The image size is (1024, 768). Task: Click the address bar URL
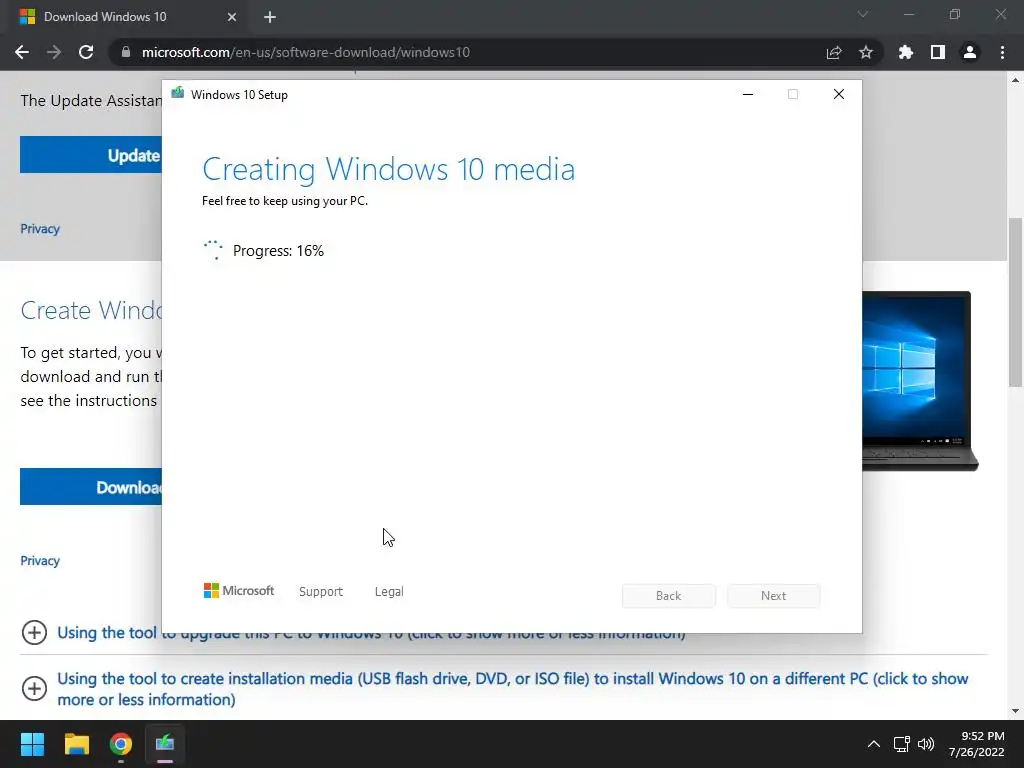[306, 52]
